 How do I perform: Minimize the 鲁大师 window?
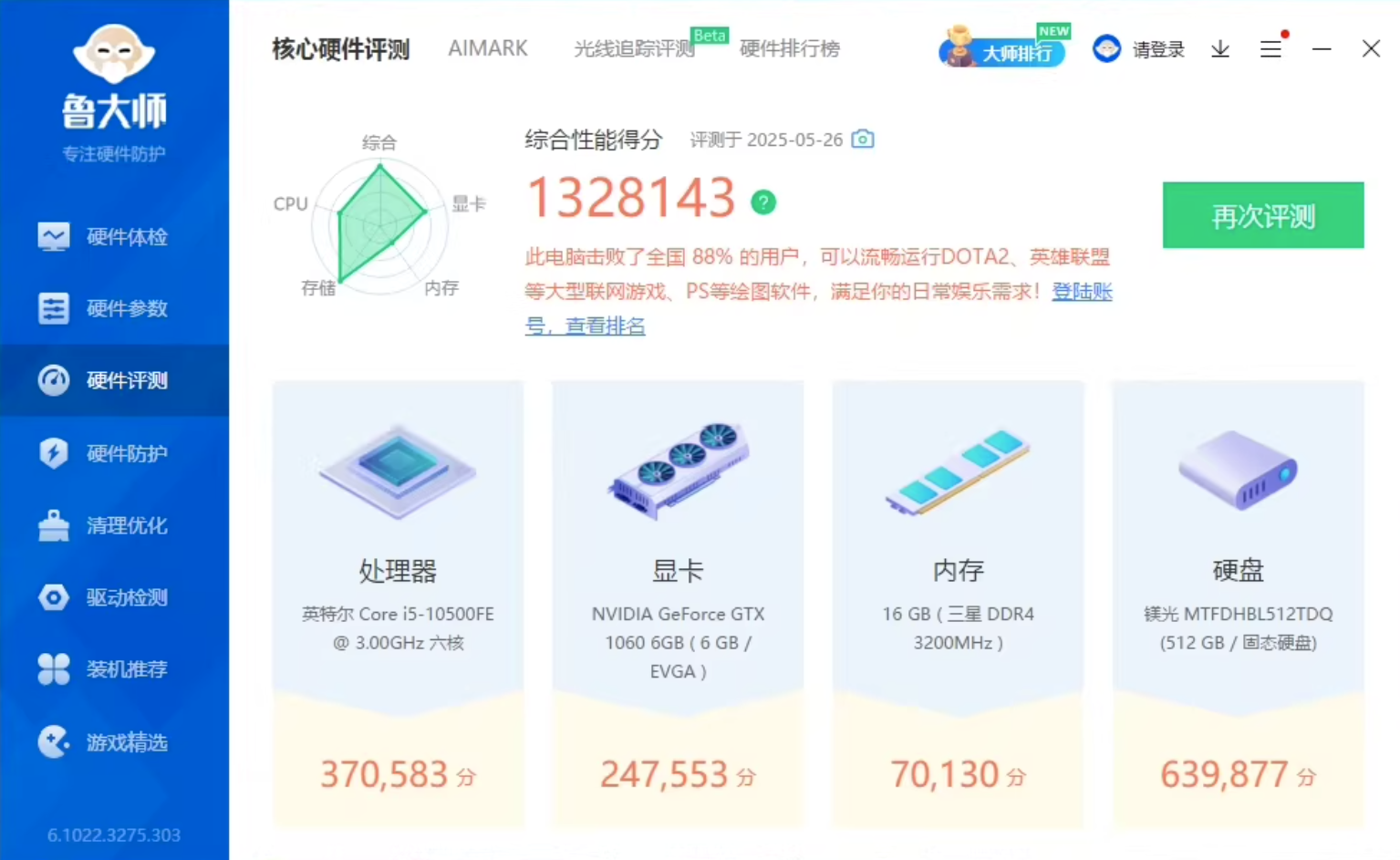(1322, 49)
